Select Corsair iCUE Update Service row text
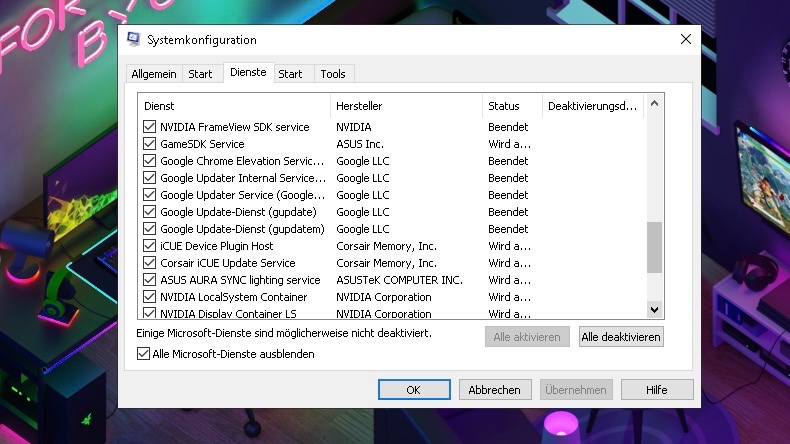Viewport: 790px width, 444px height. (x=228, y=263)
